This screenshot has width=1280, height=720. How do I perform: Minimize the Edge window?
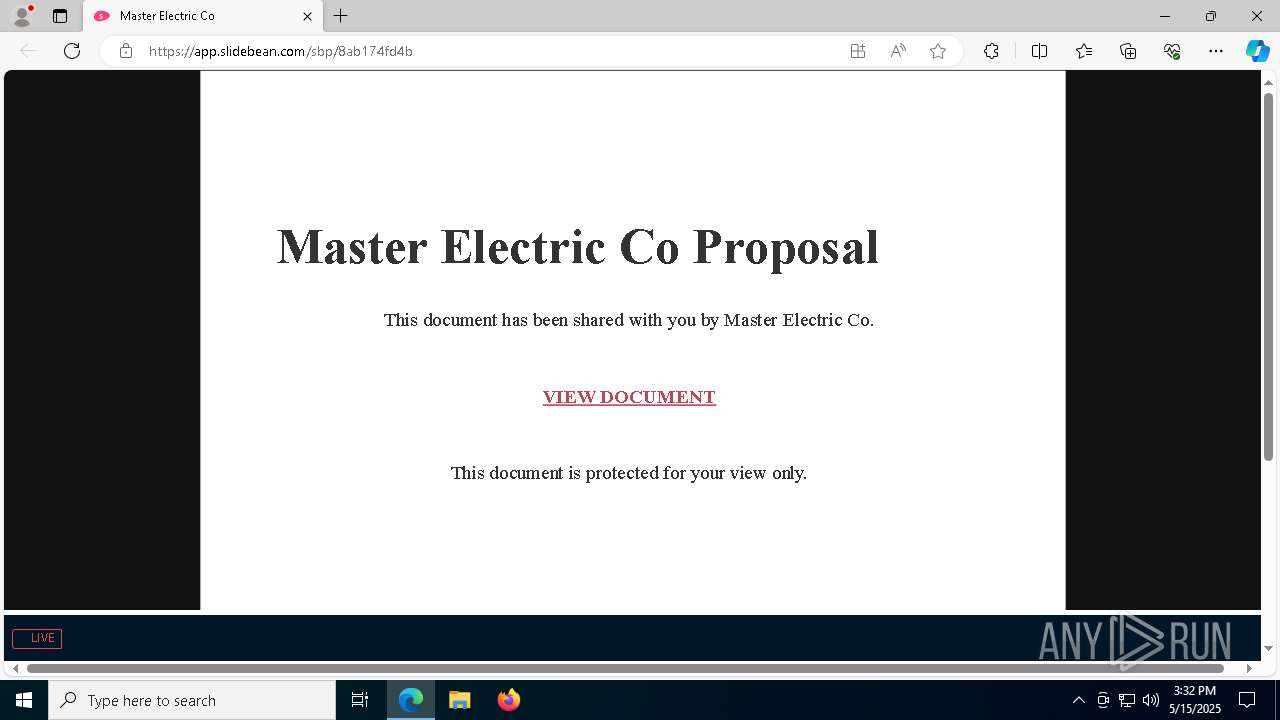pos(1165,16)
